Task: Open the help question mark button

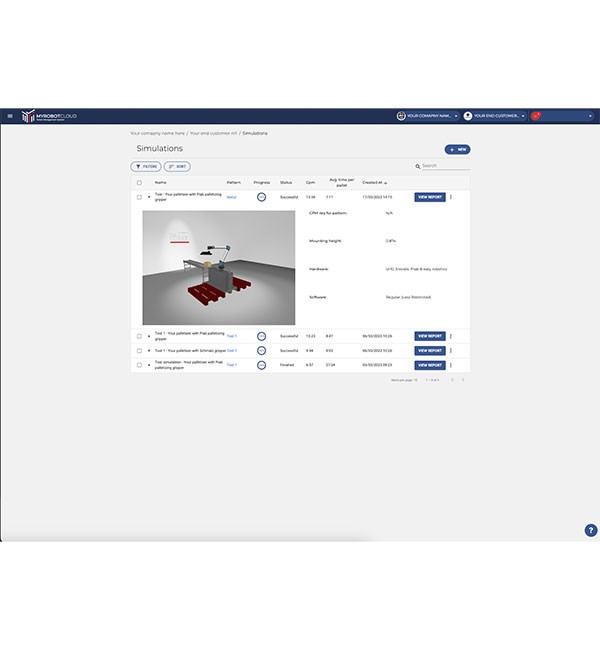Action: (591, 530)
